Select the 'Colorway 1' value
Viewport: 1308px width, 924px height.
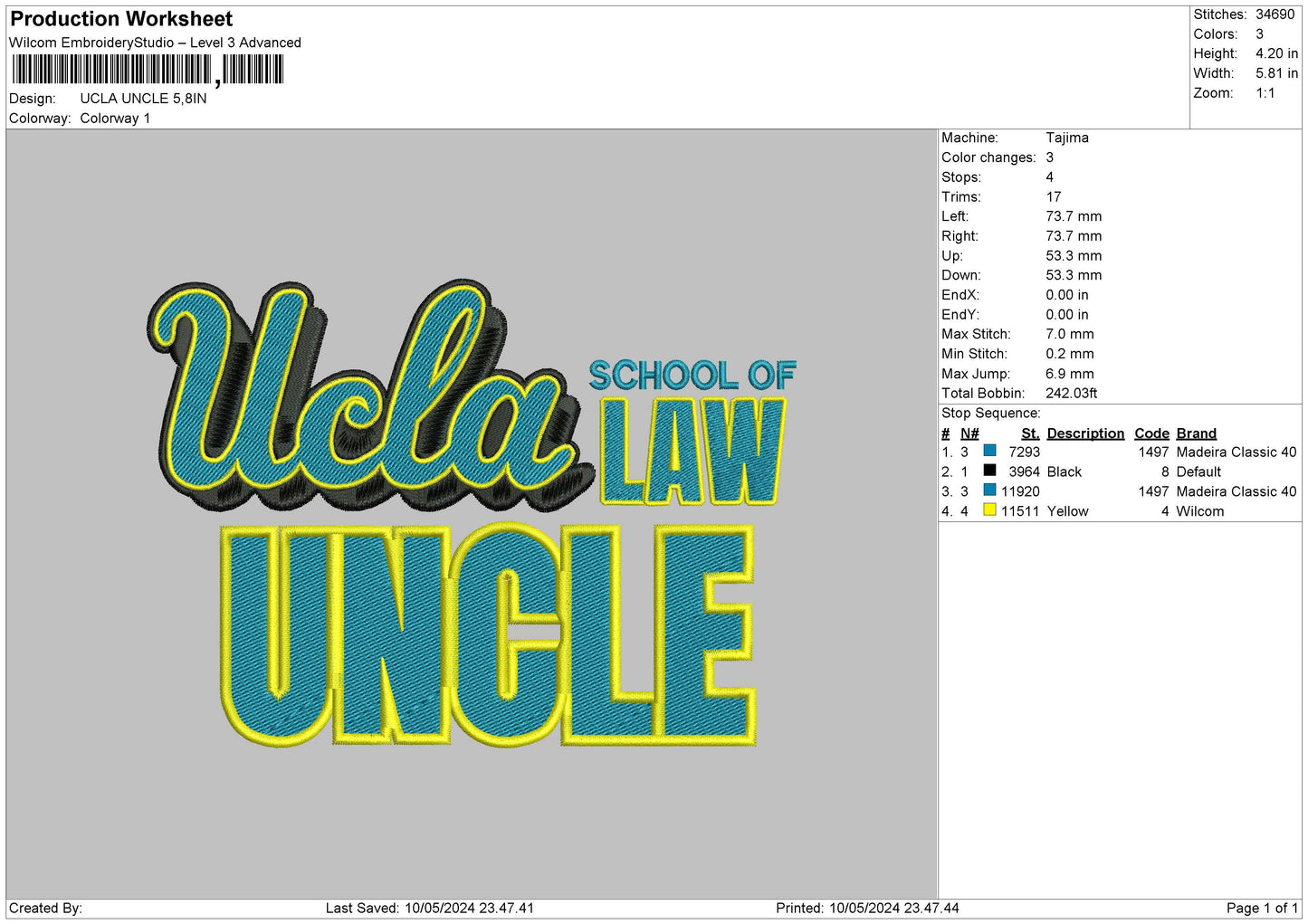(115, 119)
